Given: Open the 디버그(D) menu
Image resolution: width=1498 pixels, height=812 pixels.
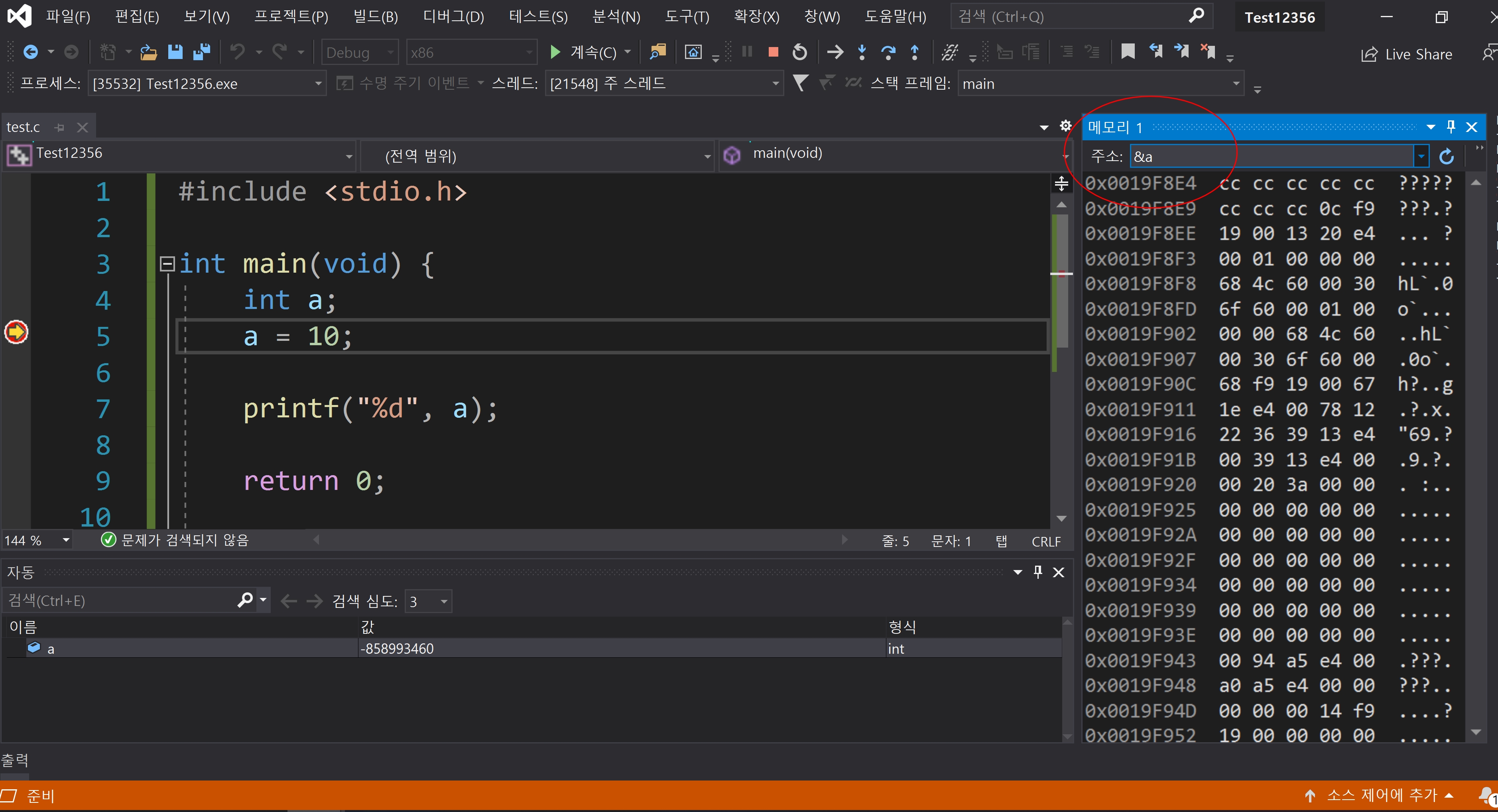Looking at the screenshot, I should pyautogui.click(x=454, y=16).
